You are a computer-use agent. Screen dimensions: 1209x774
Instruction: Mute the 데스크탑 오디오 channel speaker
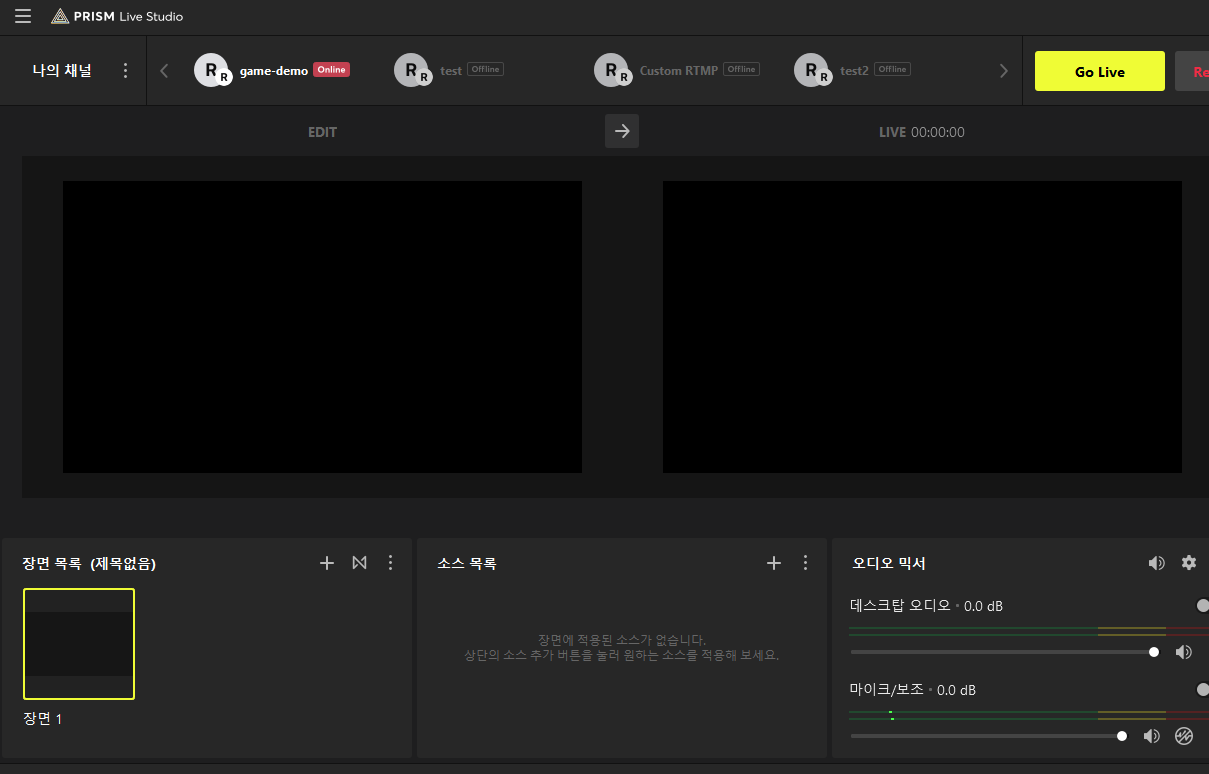[x=1183, y=651]
